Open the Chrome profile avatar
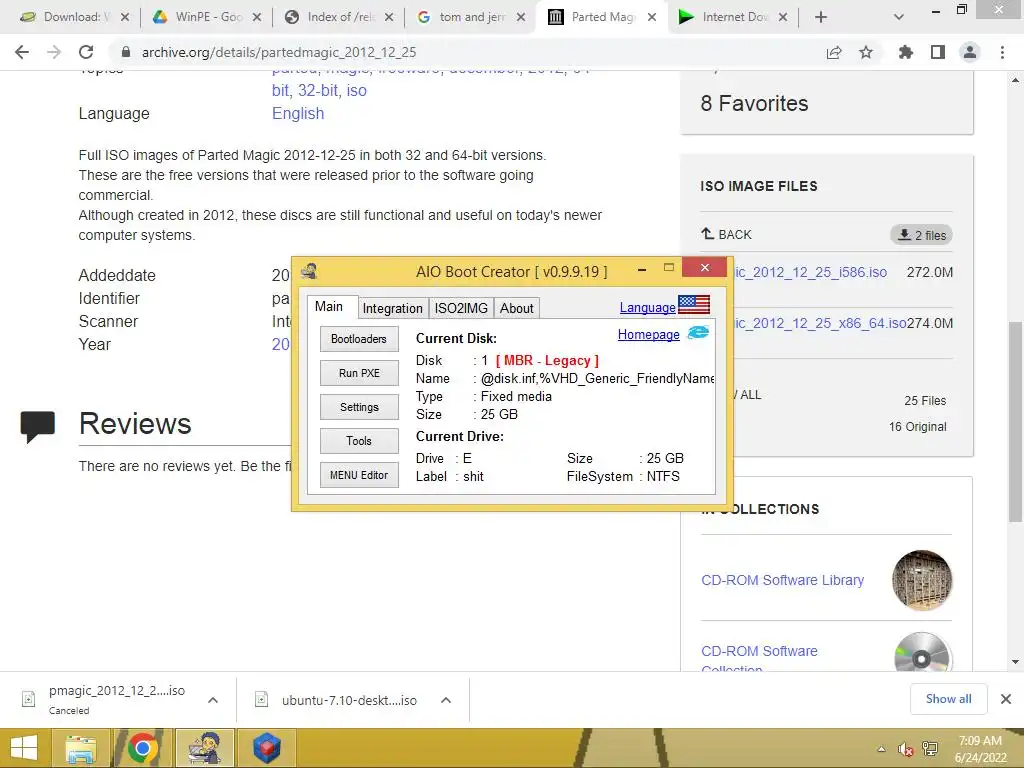 [970, 52]
